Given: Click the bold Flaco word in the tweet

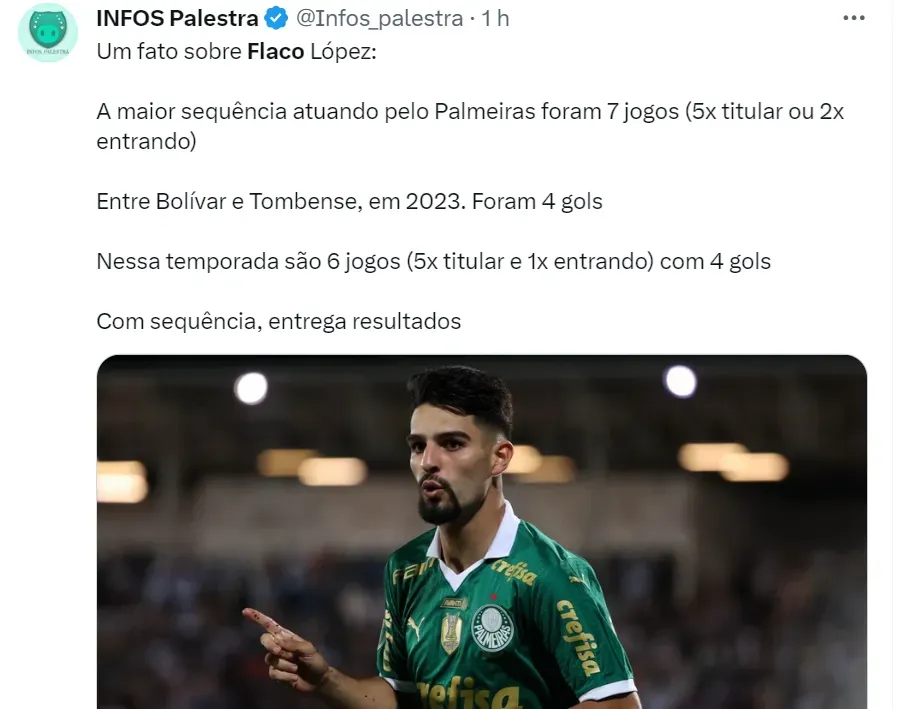Looking at the screenshot, I should (x=276, y=52).
